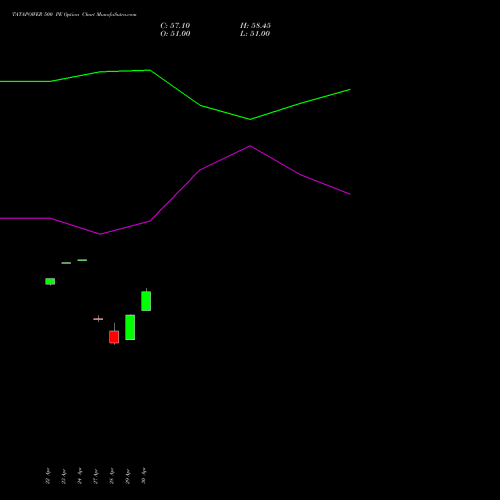Click the tall green candlestick for 29 Apr

tap(130, 327)
